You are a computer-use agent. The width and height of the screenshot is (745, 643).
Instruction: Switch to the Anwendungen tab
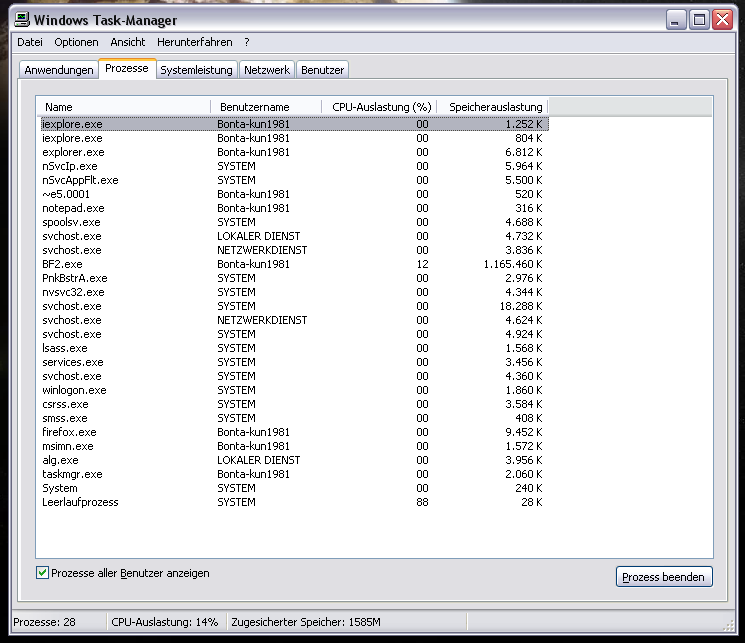59,70
